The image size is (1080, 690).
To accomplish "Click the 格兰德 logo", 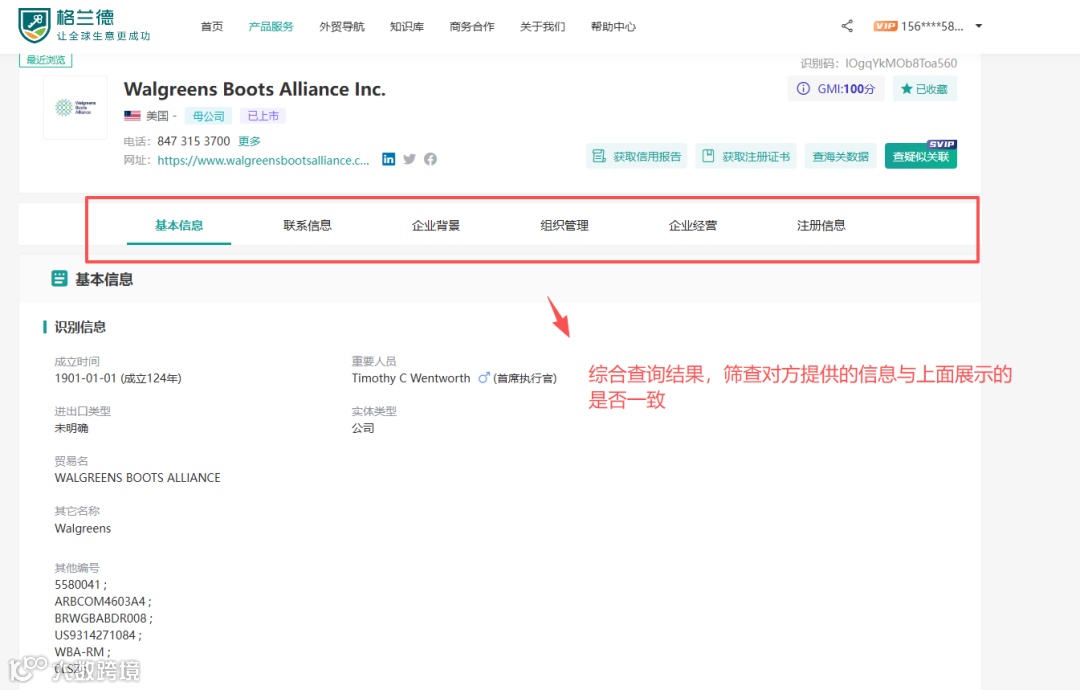I will pyautogui.click(x=84, y=25).
